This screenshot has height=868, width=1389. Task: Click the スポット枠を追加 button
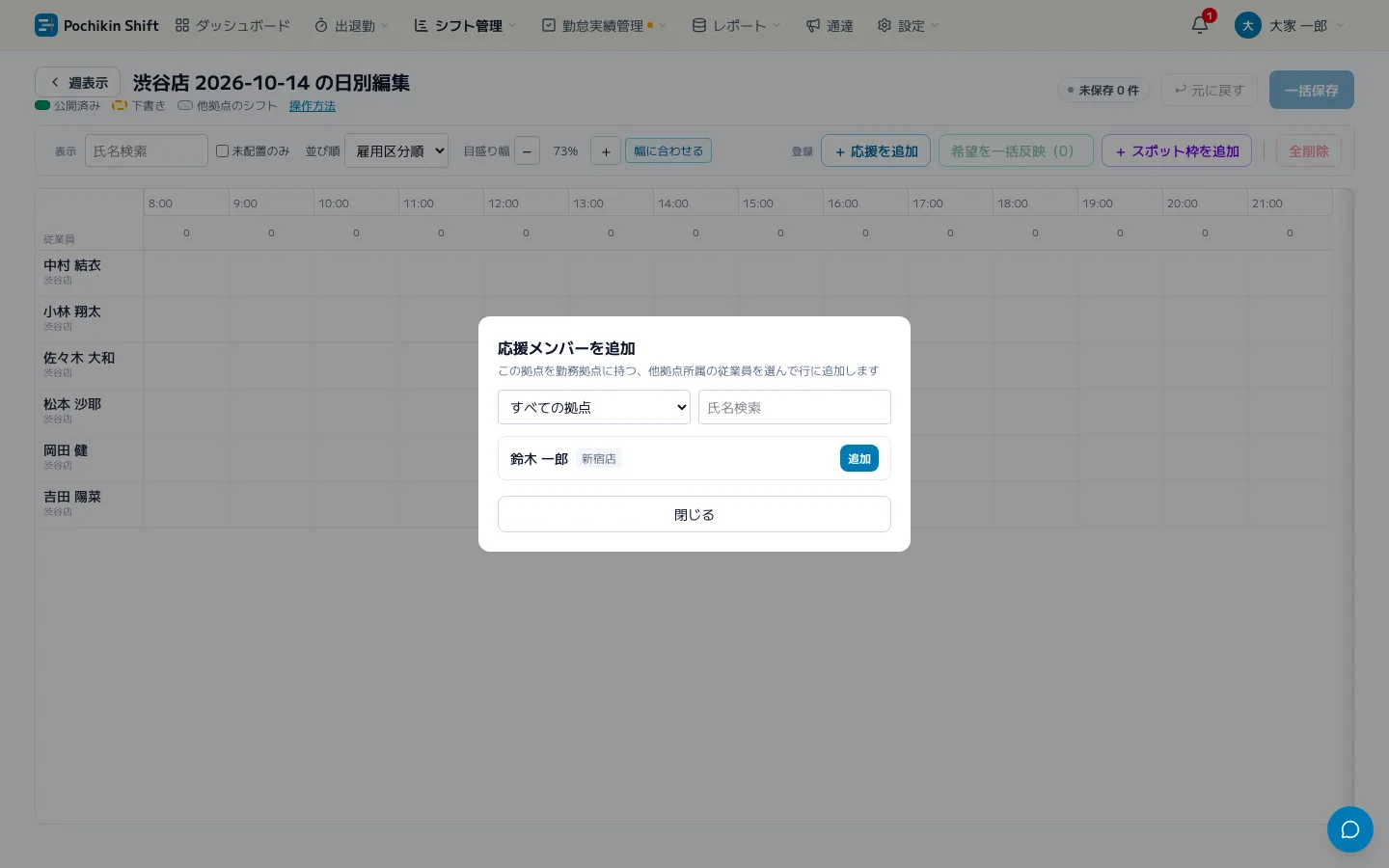click(x=1177, y=150)
